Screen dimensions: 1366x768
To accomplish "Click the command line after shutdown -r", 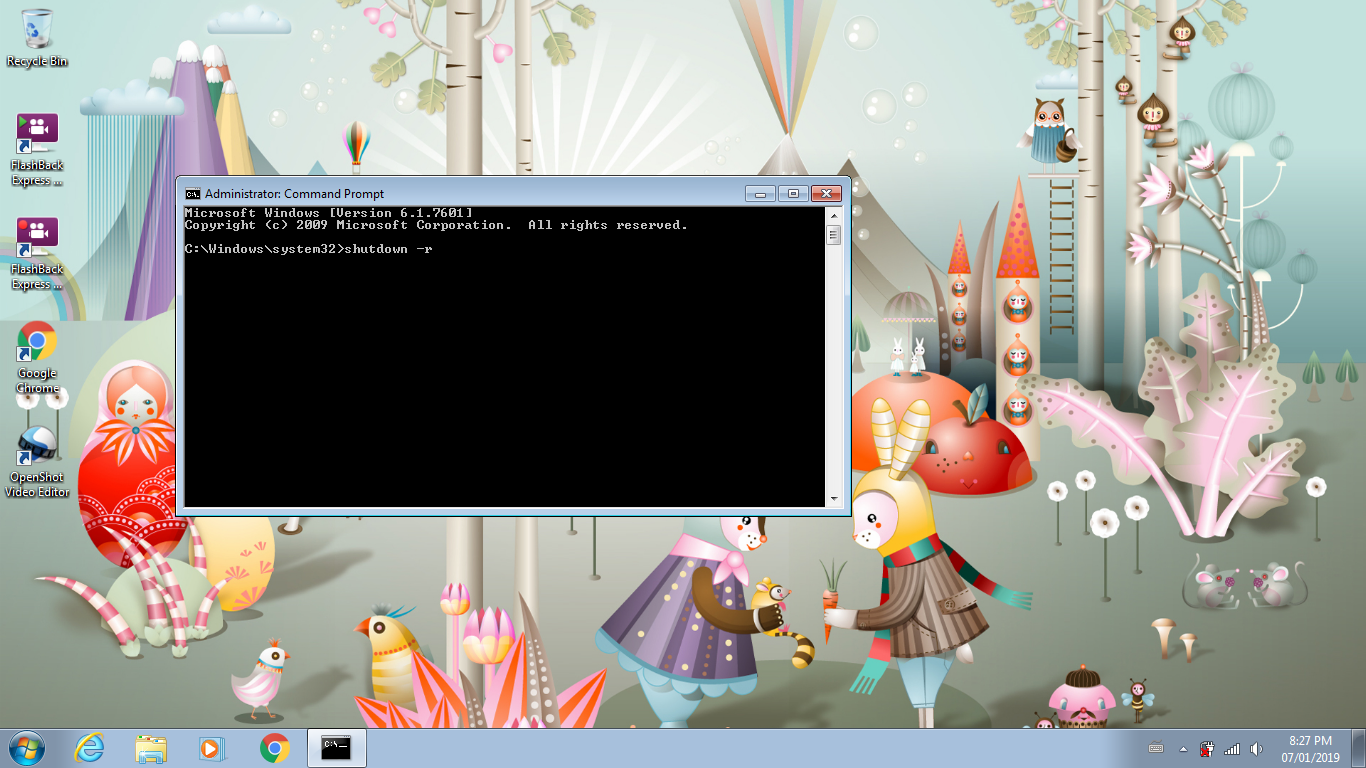I will pyautogui.click(x=445, y=249).
